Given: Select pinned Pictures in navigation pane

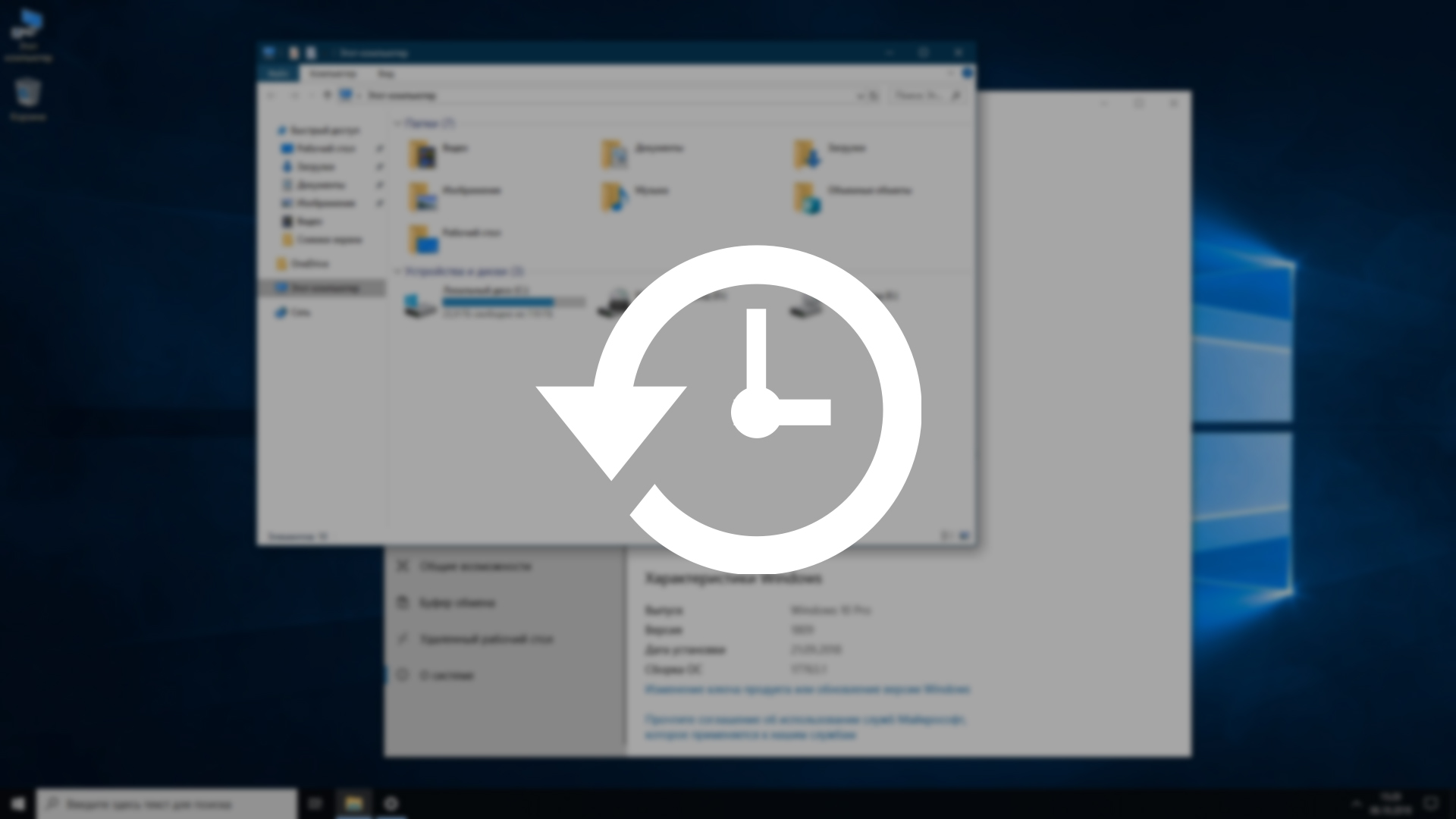Looking at the screenshot, I should pyautogui.click(x=325, y=203).
